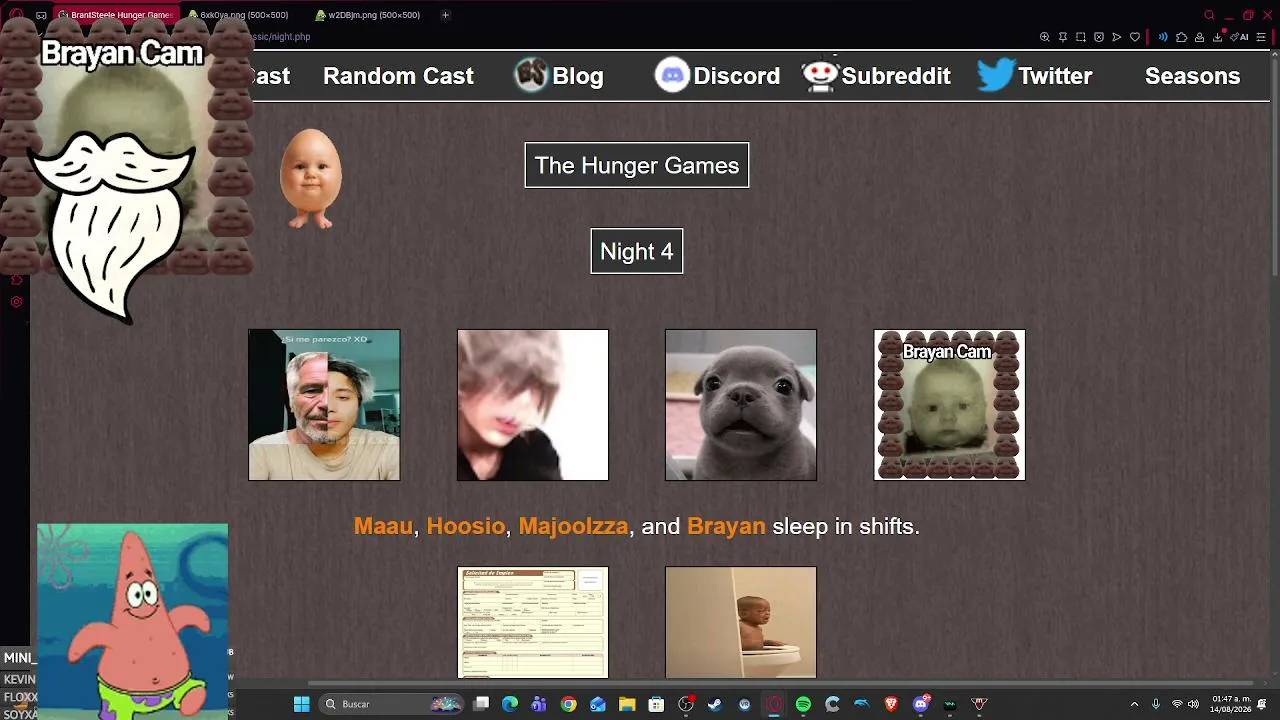Open Brave browser from taskbar

tap(891, 704)
